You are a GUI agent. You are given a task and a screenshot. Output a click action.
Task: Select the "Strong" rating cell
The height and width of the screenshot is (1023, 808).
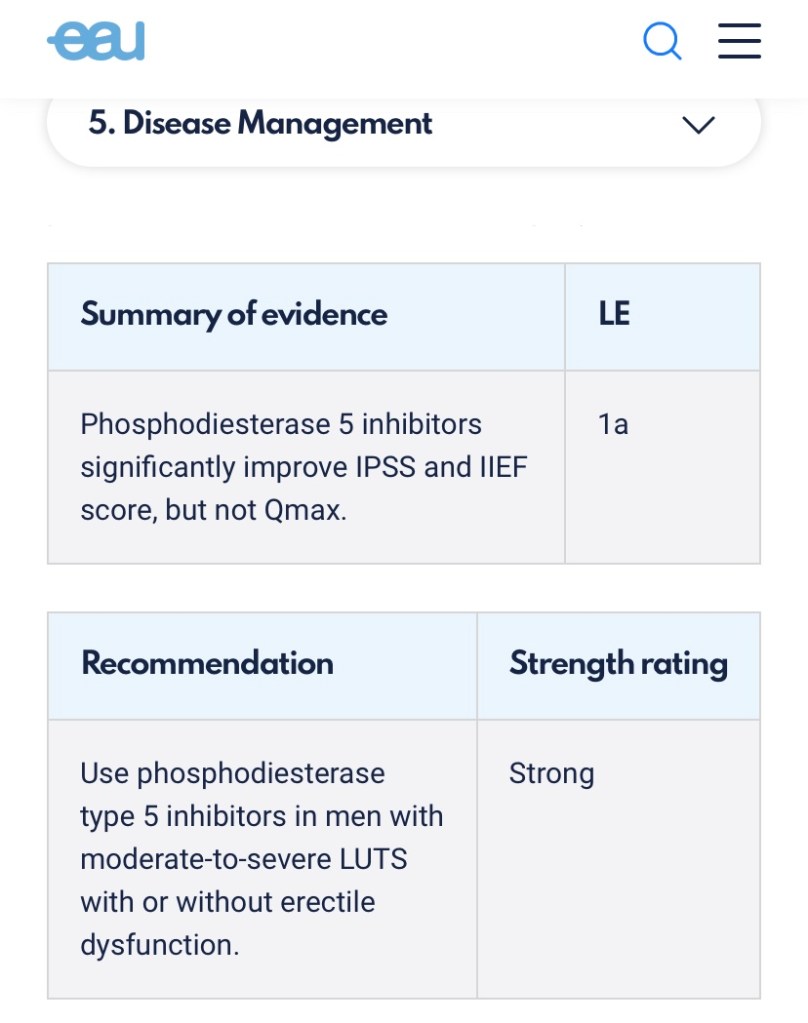tap(552, 773)
